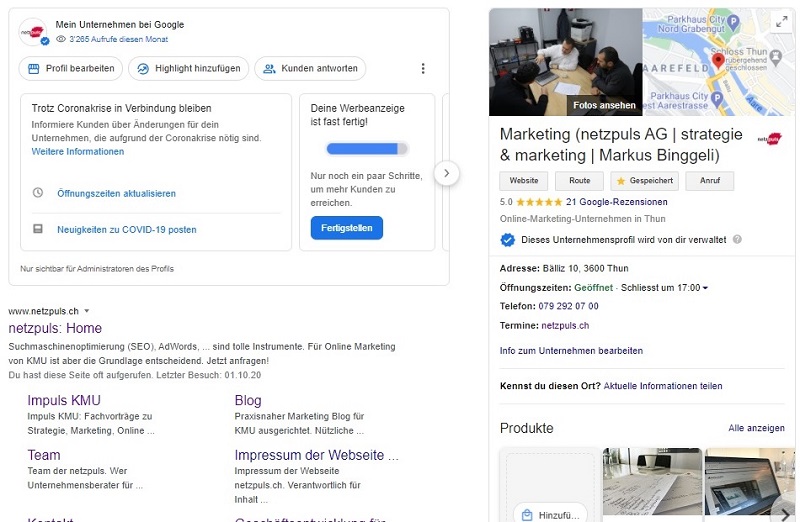Open the office photo Fotos ansehen
Image resolution: width=800 pixels, height=522 pixels.
pyautogui.click(x=565, y=62)
